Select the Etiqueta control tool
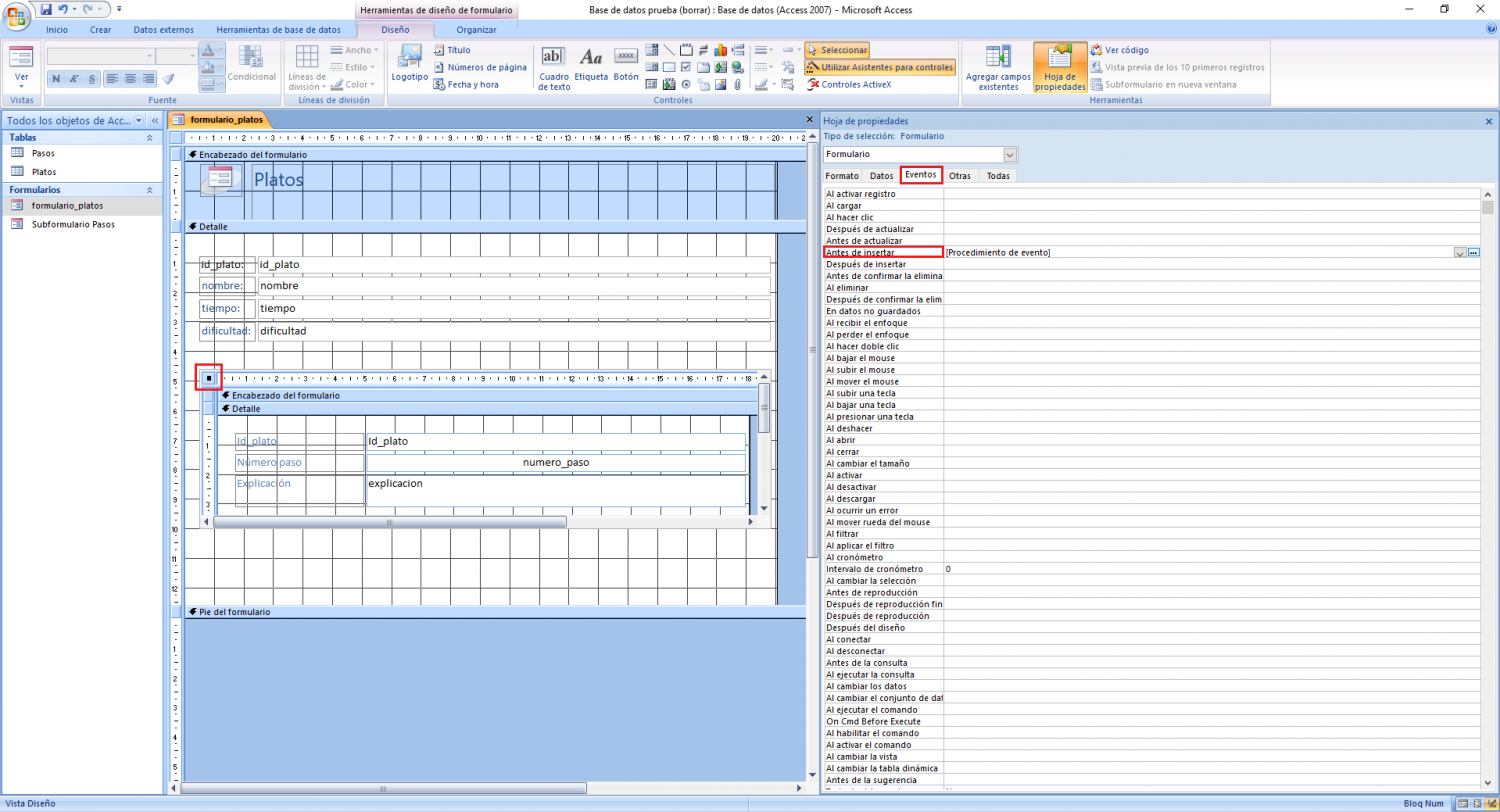The height and width of the screenshot is (812, 1500). (591, 68)
